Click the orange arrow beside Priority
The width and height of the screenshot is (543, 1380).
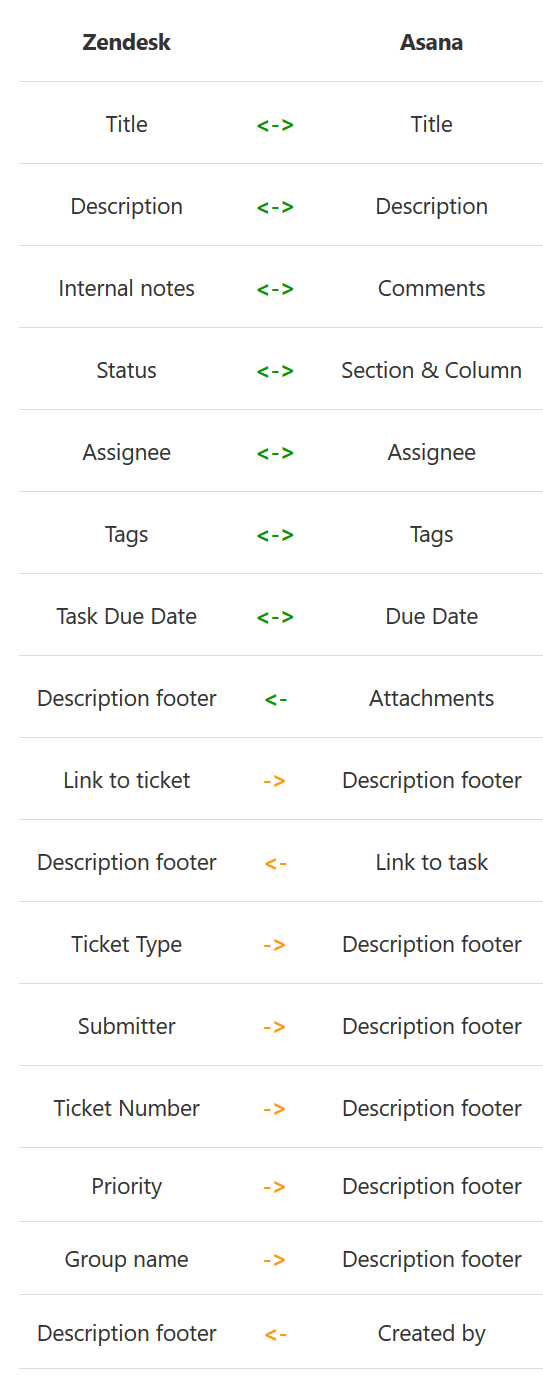(x=275, y=1187)
